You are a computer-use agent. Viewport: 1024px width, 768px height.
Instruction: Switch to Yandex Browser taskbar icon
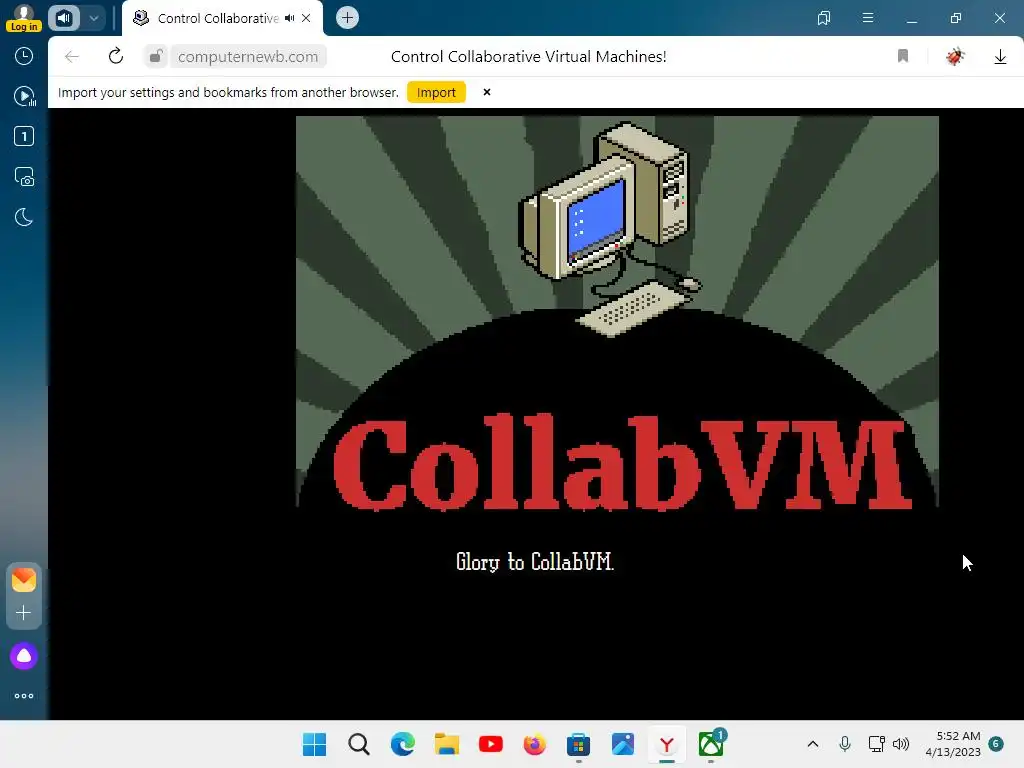[x=667, y=744]
